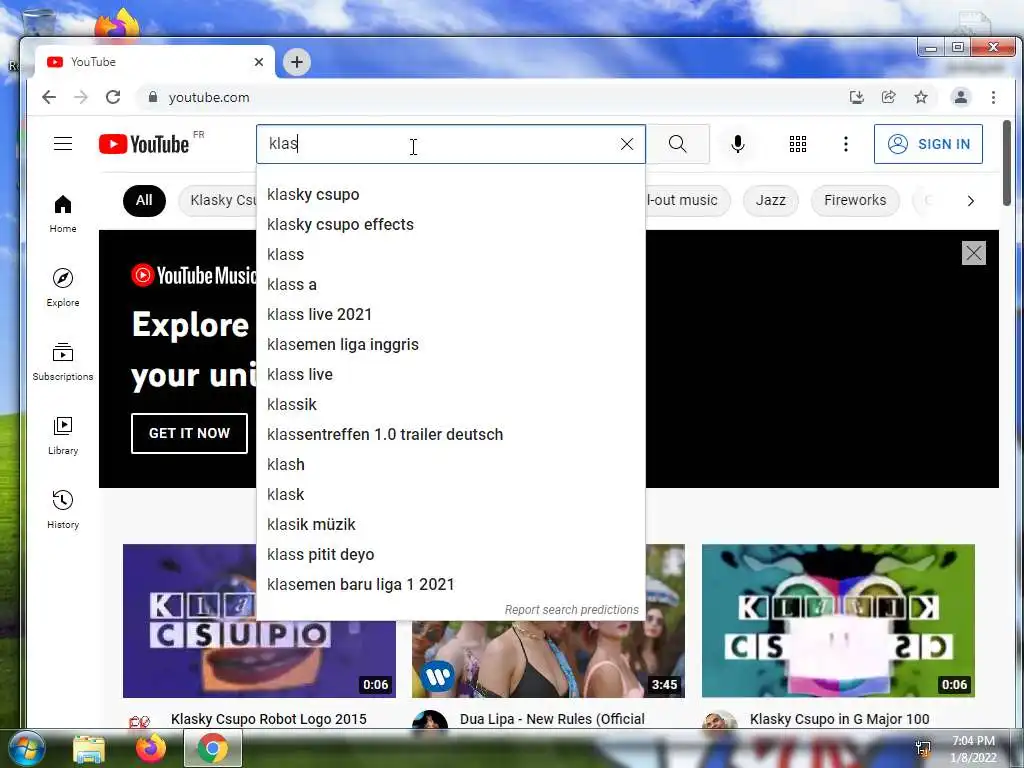This screenshot has height=768, width=1024.
Task: Click the magnifying glass search button
Action: click(x=678, y=144)
